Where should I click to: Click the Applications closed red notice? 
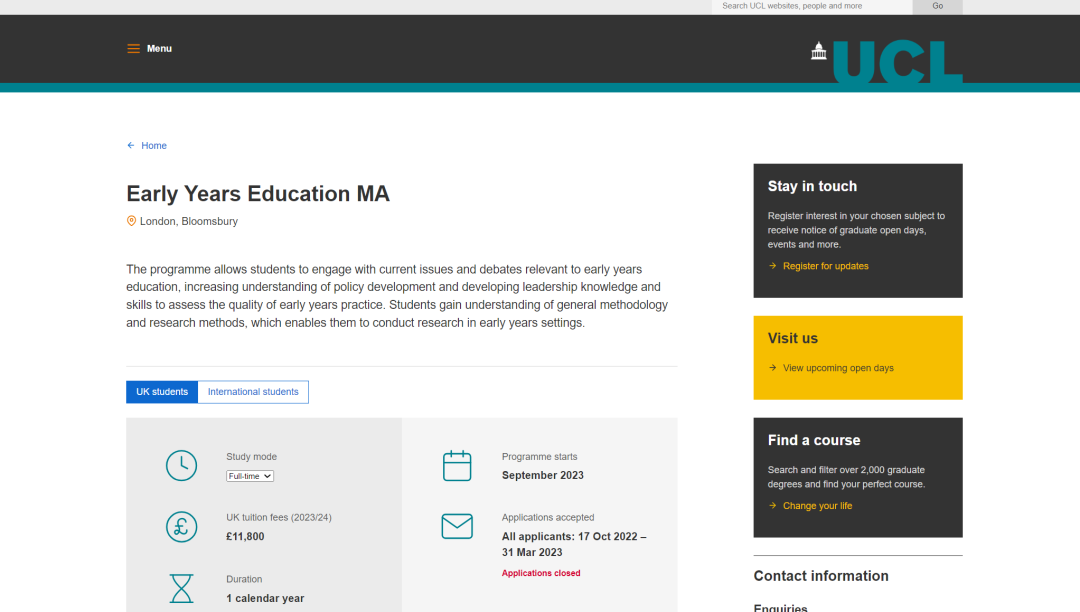[x=541, y=573]
